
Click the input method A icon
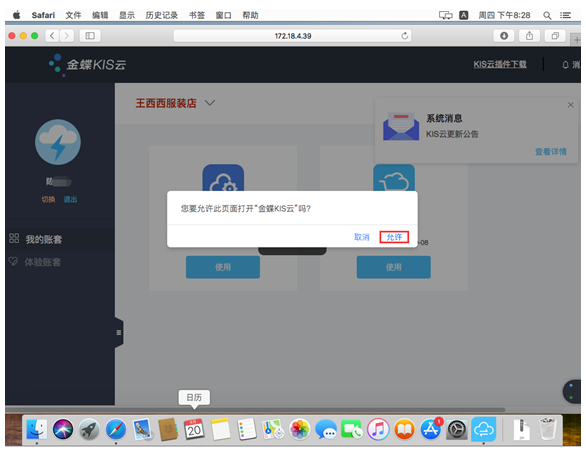coord(463,15)
